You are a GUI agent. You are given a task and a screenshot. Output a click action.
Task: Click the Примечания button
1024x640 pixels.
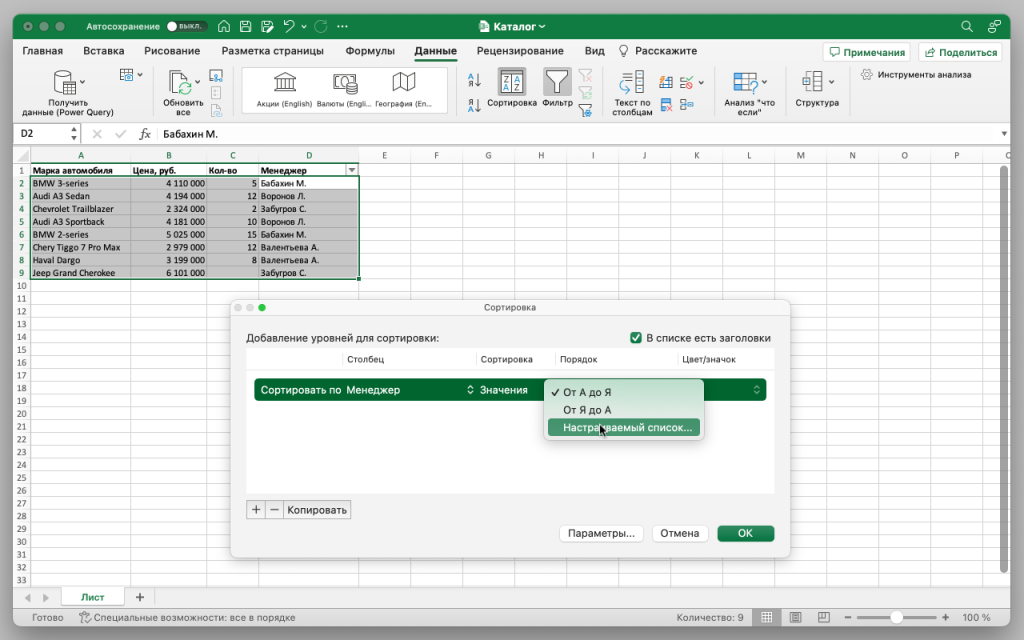click(867, 52)
